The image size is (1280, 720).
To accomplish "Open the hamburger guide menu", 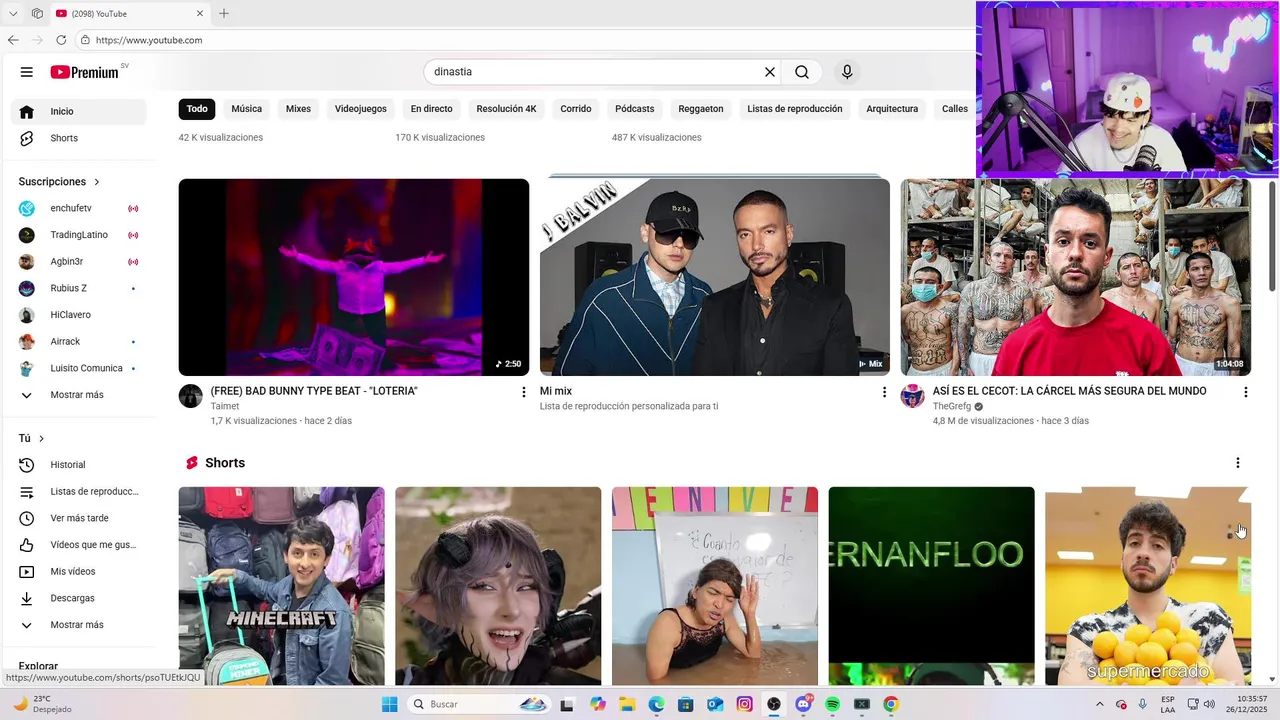I will point(27,72).
